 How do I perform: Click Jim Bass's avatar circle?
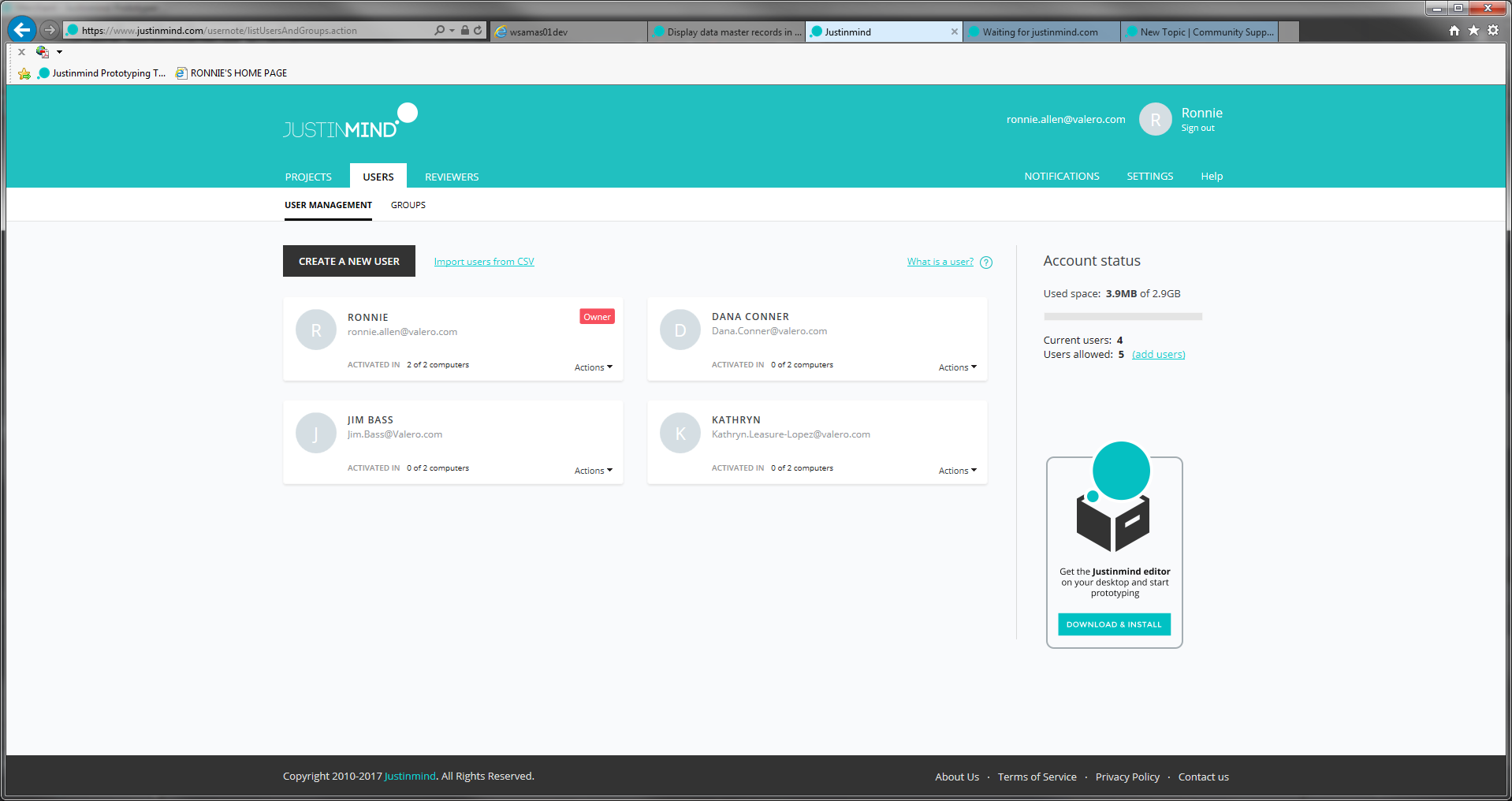click(x=315, y=433)
